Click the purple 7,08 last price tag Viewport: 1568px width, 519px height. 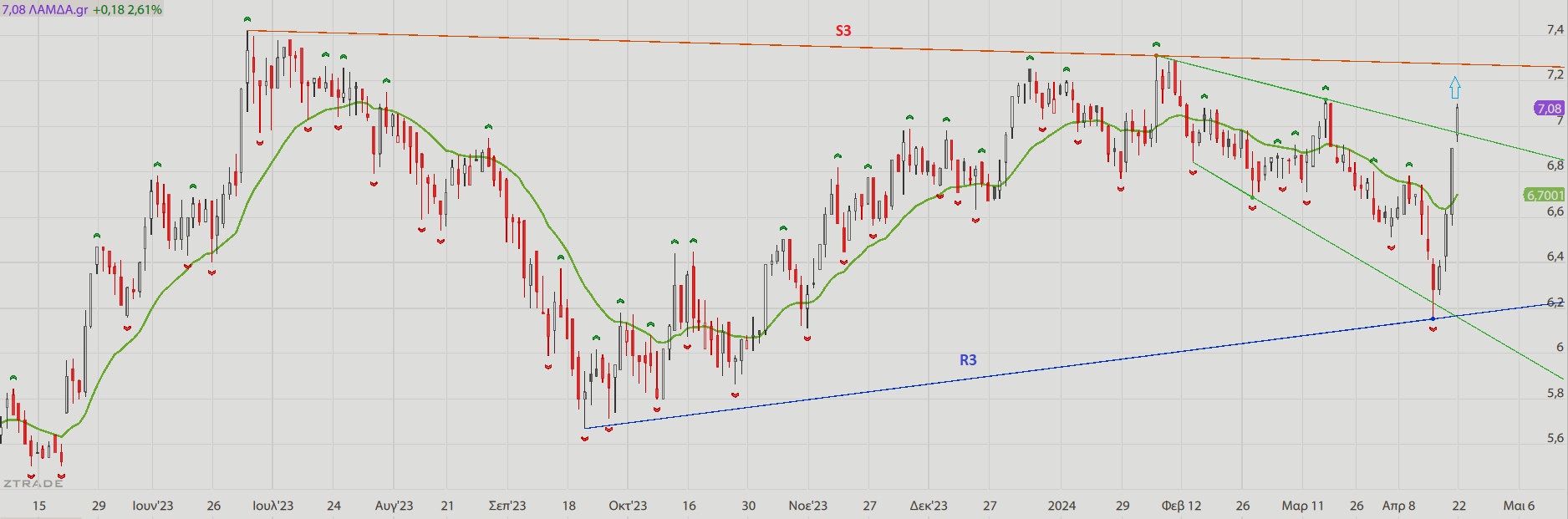pyautogui.click(x=1549, y=109)
